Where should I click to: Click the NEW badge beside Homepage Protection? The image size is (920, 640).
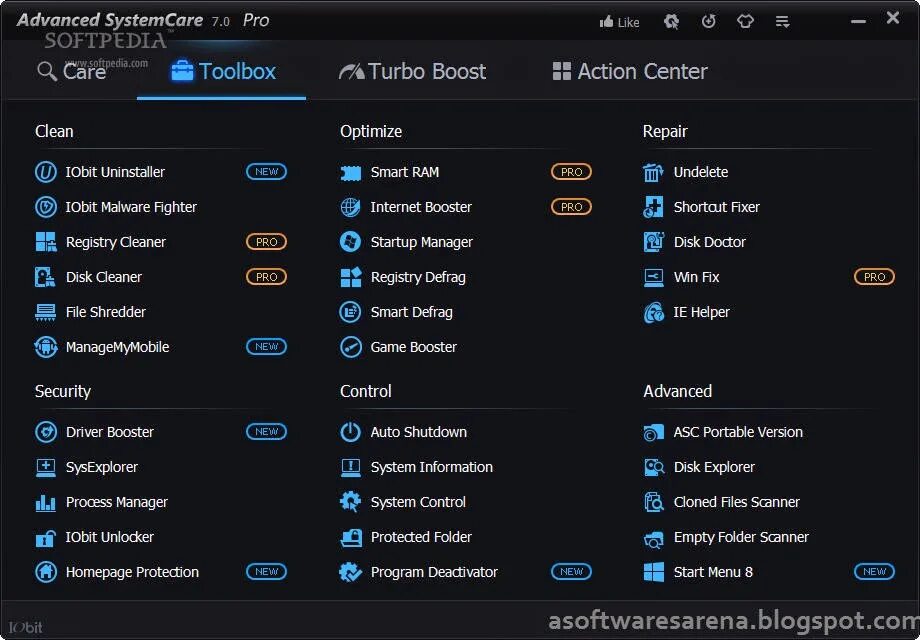pos(266,571)
